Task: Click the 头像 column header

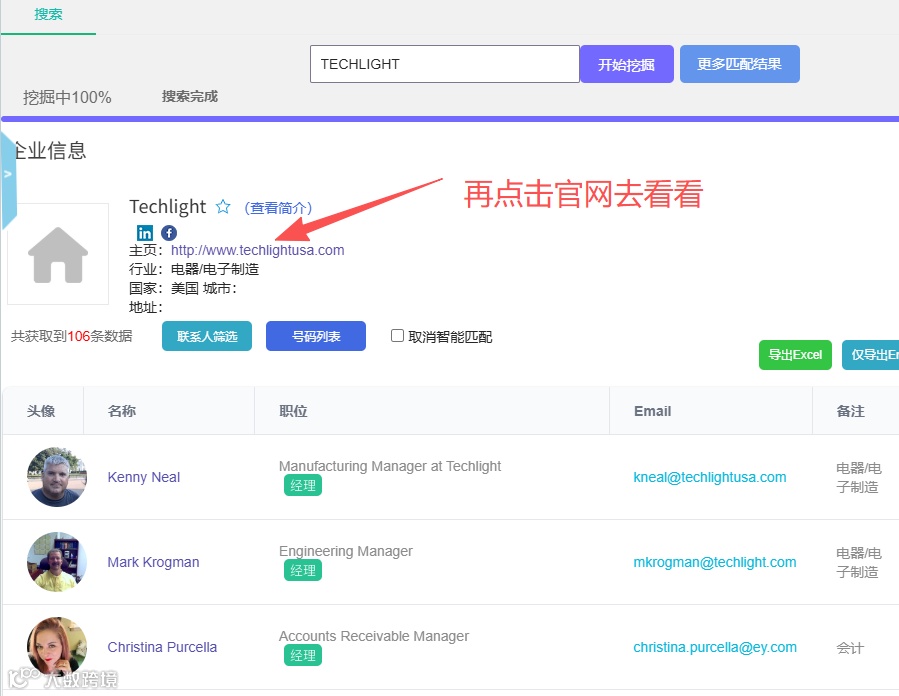Action: coord(41,411)
